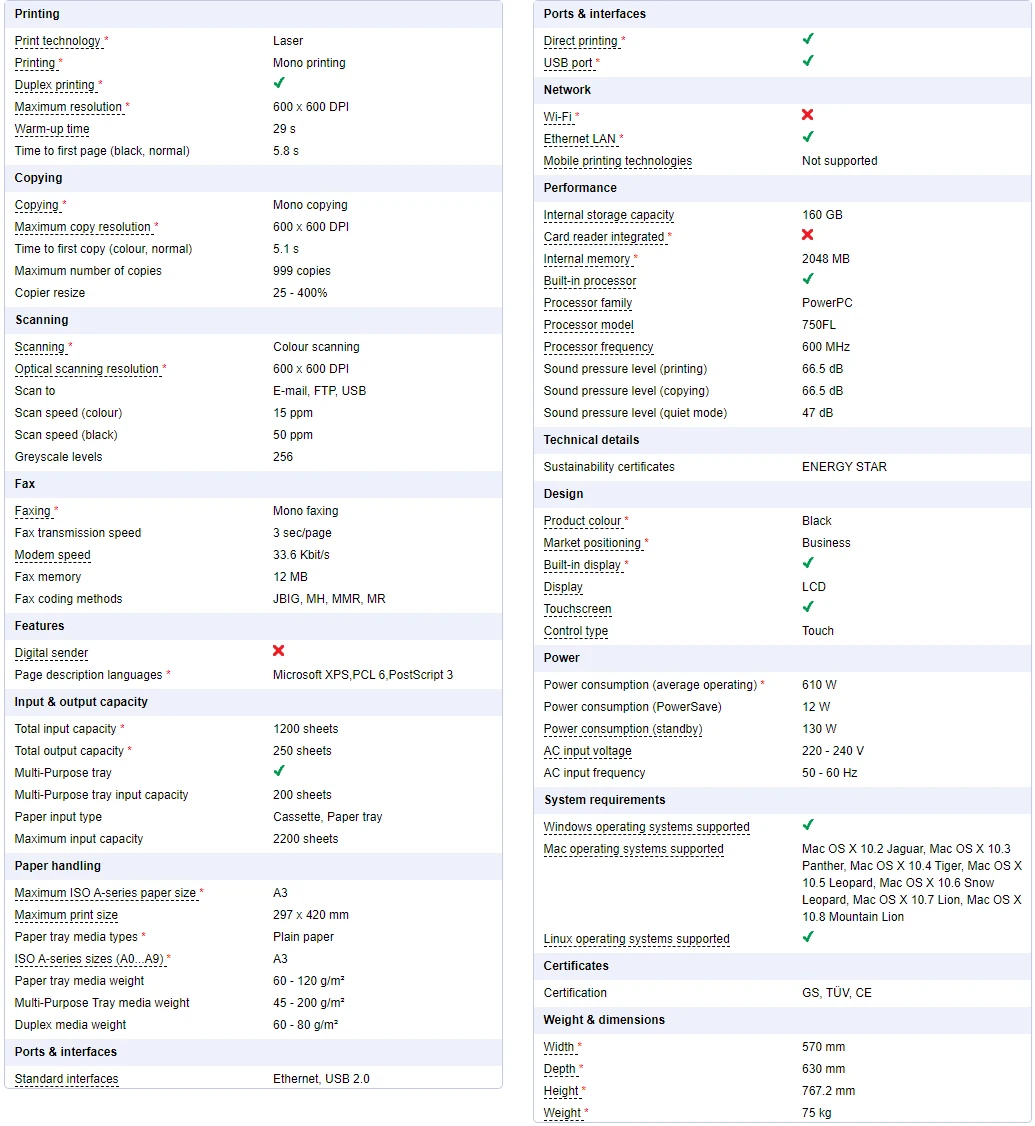This screenshot has width=1035, height=1126.
Task: Click the green check for Touchscreen
Action: pyautogui.click(x=807, y=608)
